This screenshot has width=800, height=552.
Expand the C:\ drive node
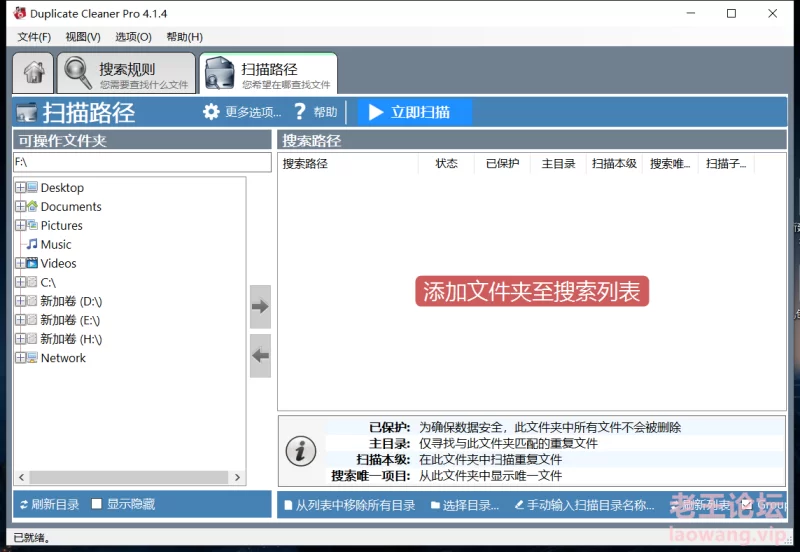tap(20, 282)
